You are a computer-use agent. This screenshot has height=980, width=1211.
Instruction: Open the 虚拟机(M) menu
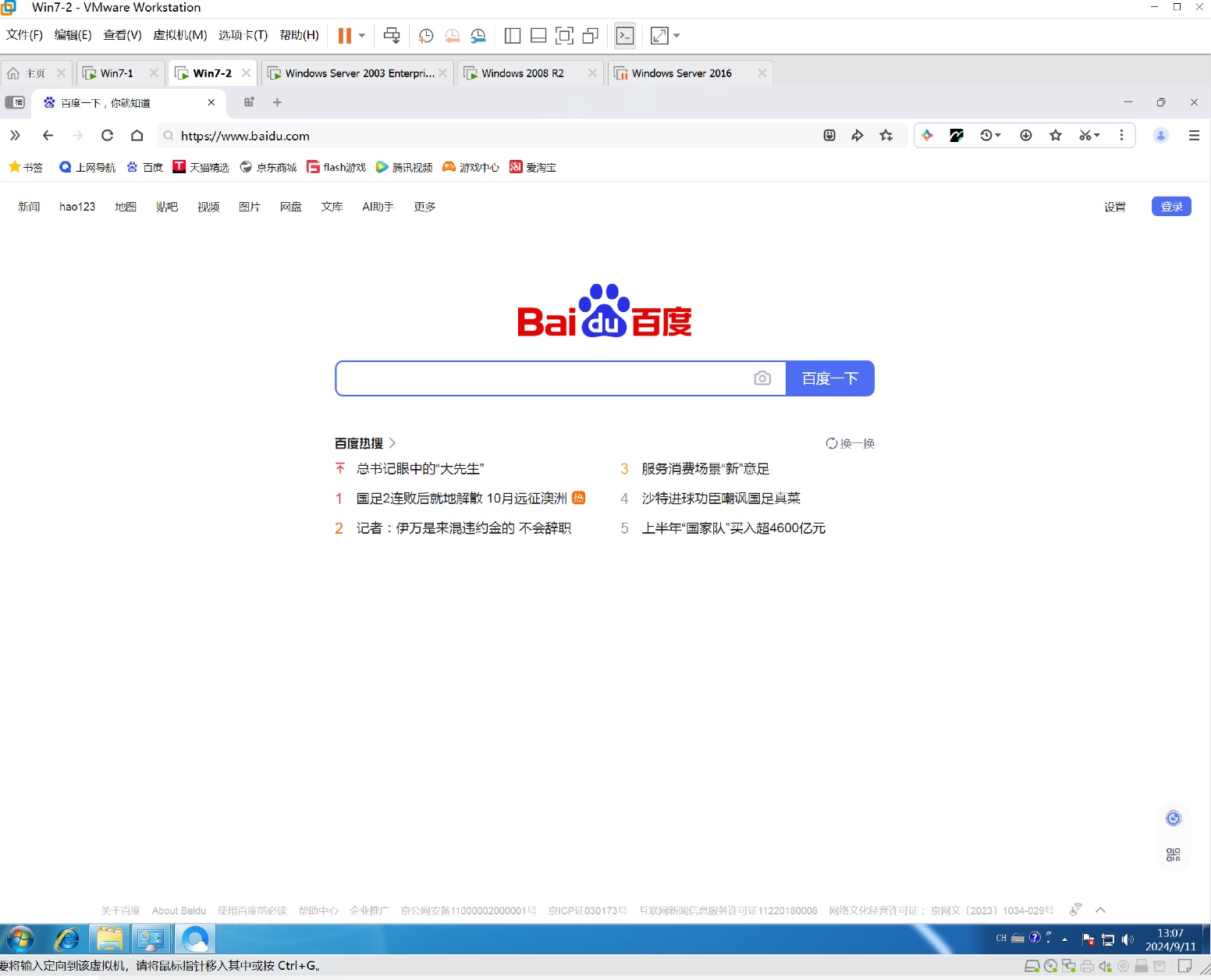coord(179,35)
